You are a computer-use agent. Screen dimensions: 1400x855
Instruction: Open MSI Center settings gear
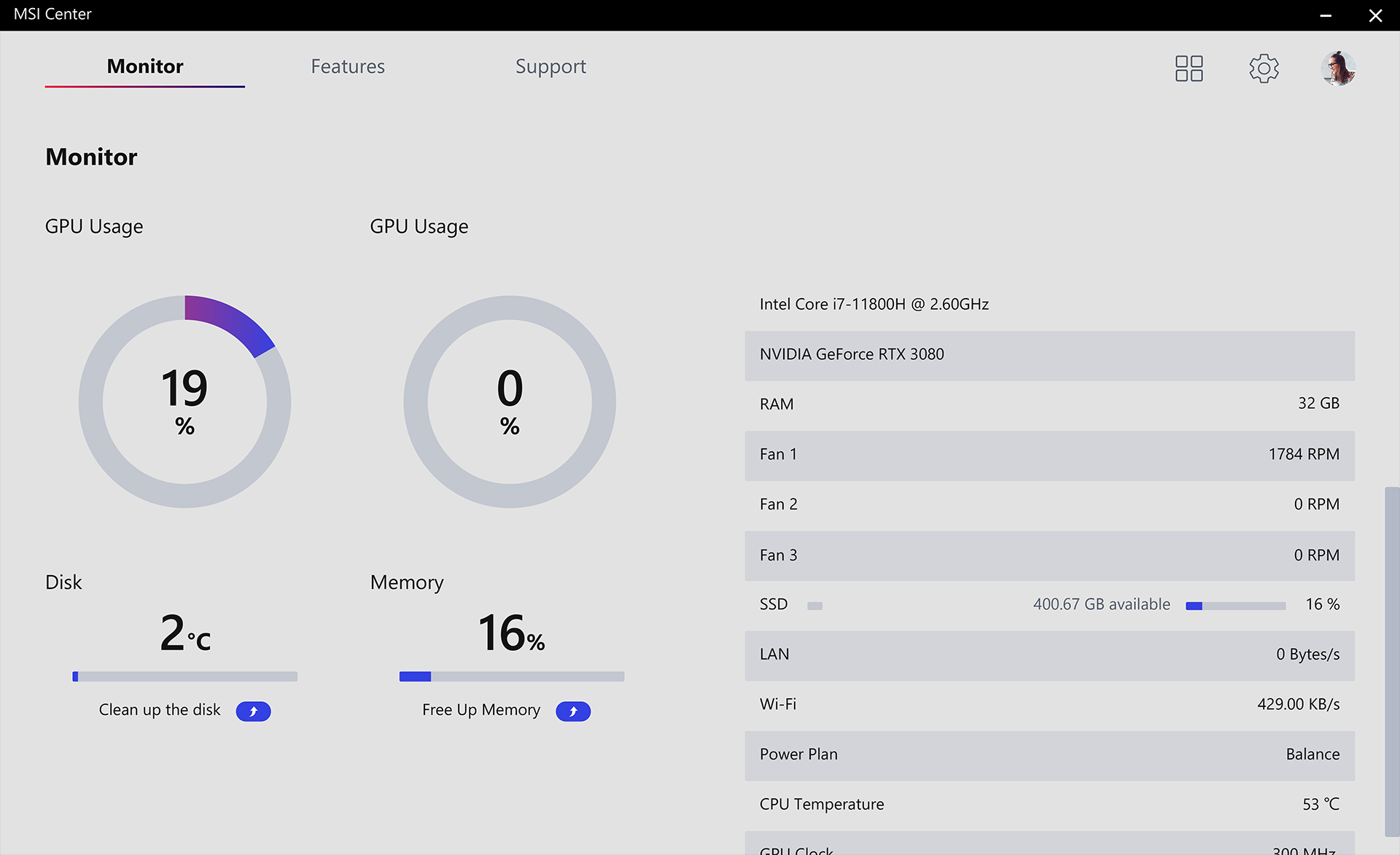click(1264, 68)
